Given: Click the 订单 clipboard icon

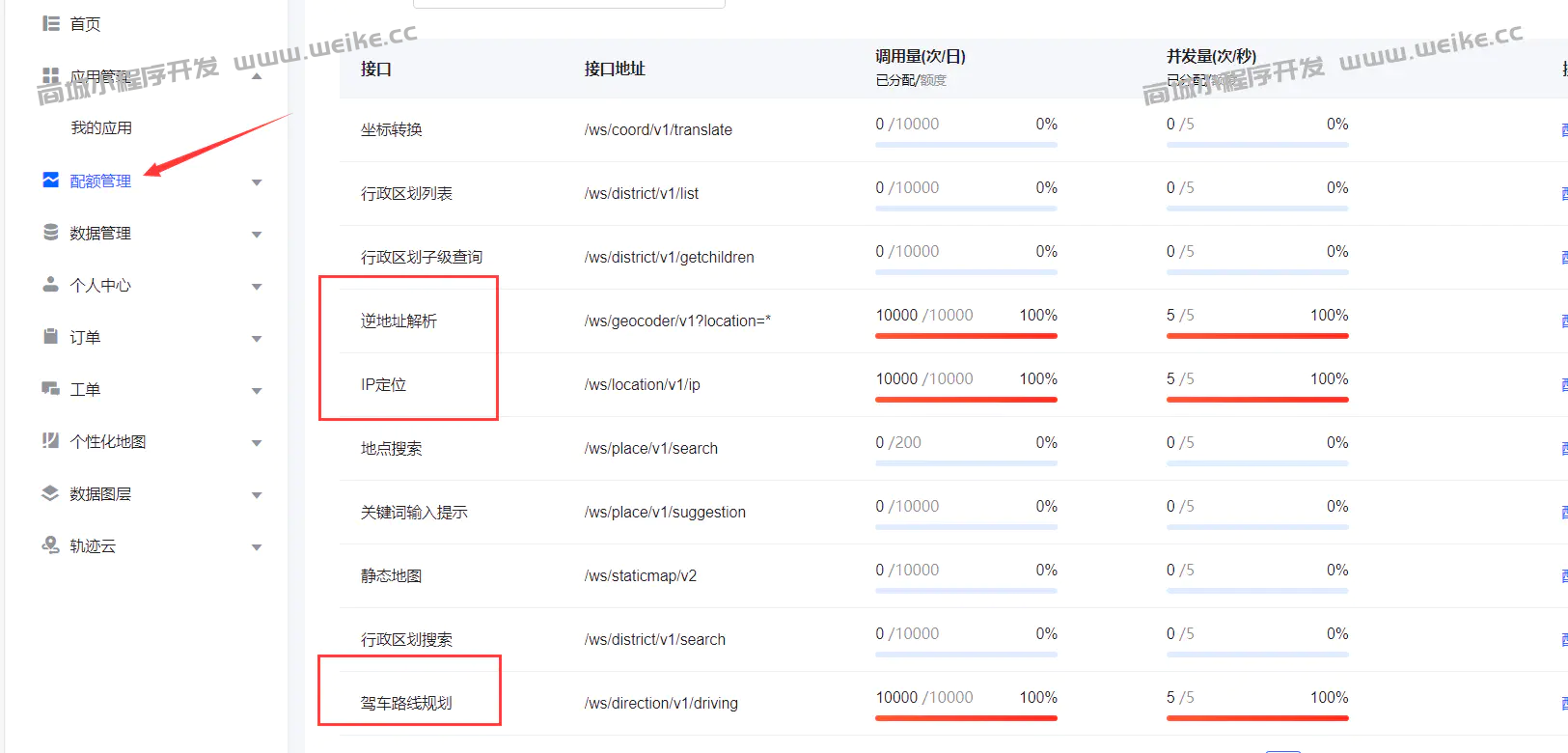Looking at the screenshot, I should (x=51, y=336).
